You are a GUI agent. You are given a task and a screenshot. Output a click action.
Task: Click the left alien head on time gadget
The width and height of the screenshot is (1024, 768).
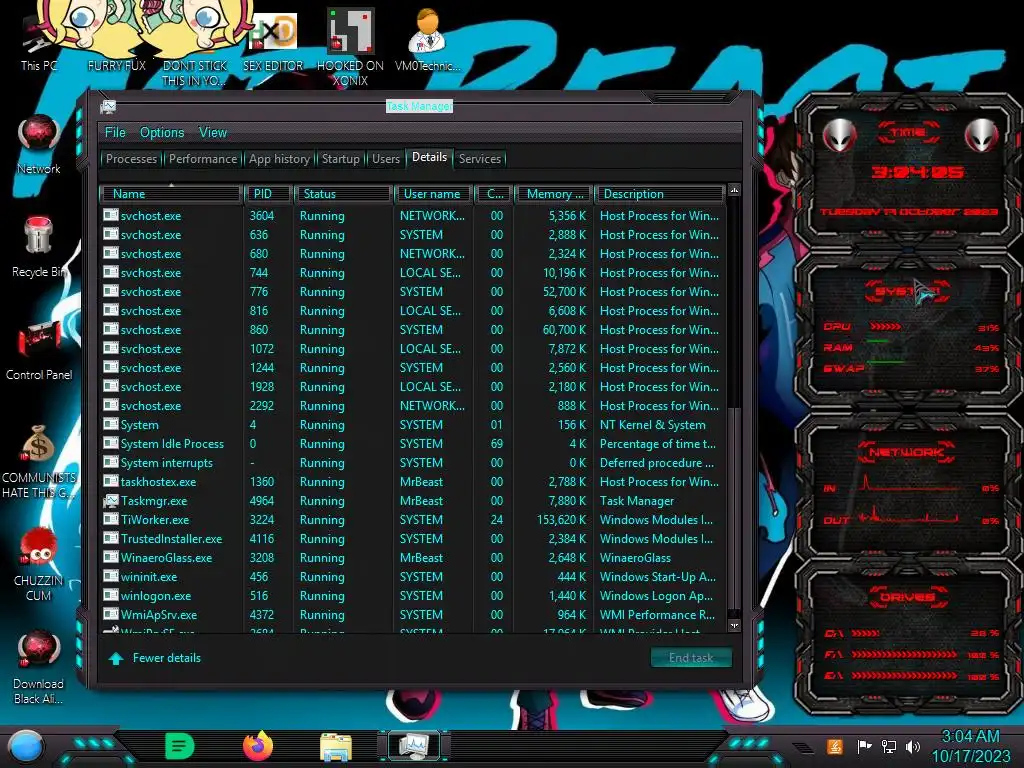[x=839, y=135]
